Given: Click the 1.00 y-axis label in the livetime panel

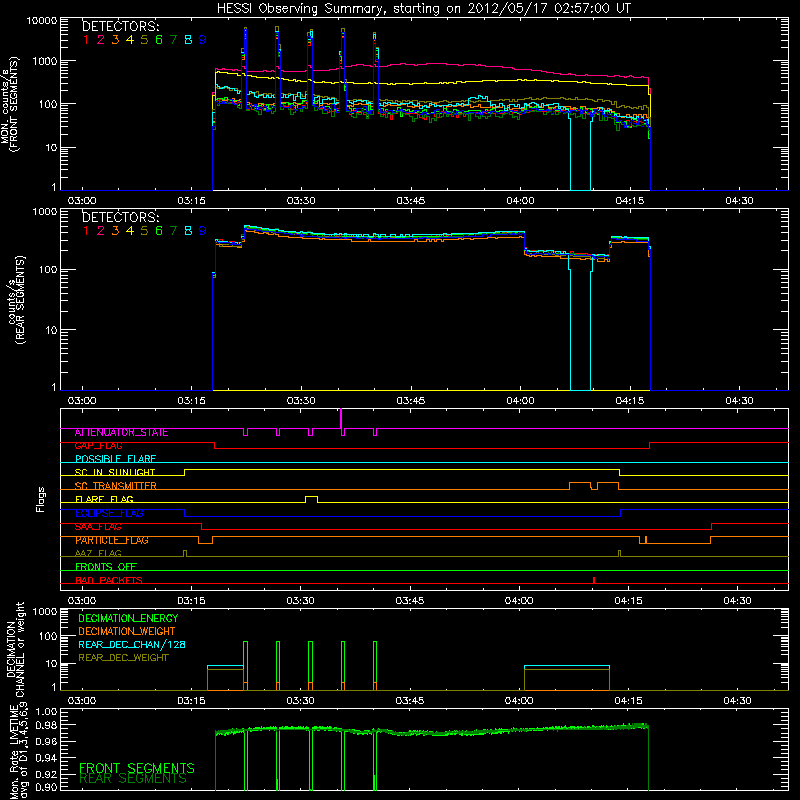Looking at the screenshot, I should click(x=47, y=712).
